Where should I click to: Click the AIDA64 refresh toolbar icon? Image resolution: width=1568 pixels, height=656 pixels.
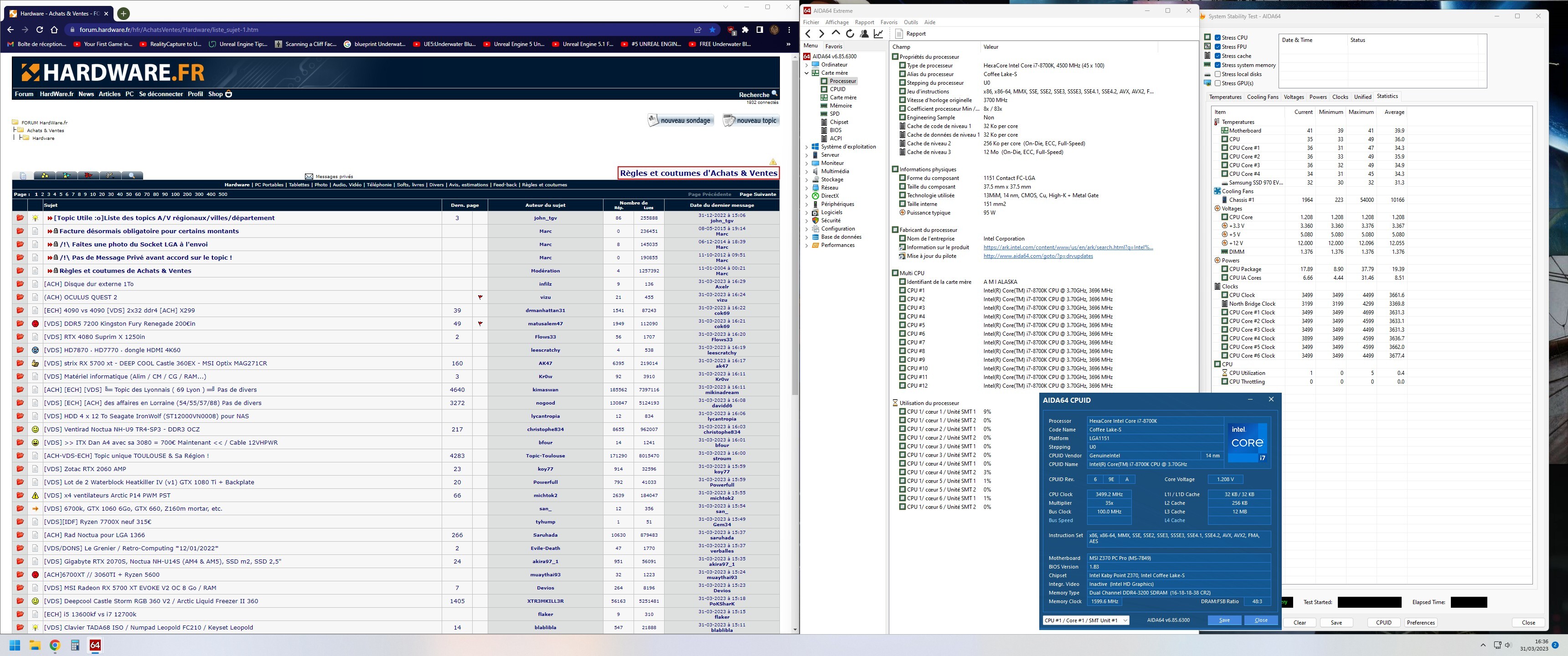click(850, 34)
